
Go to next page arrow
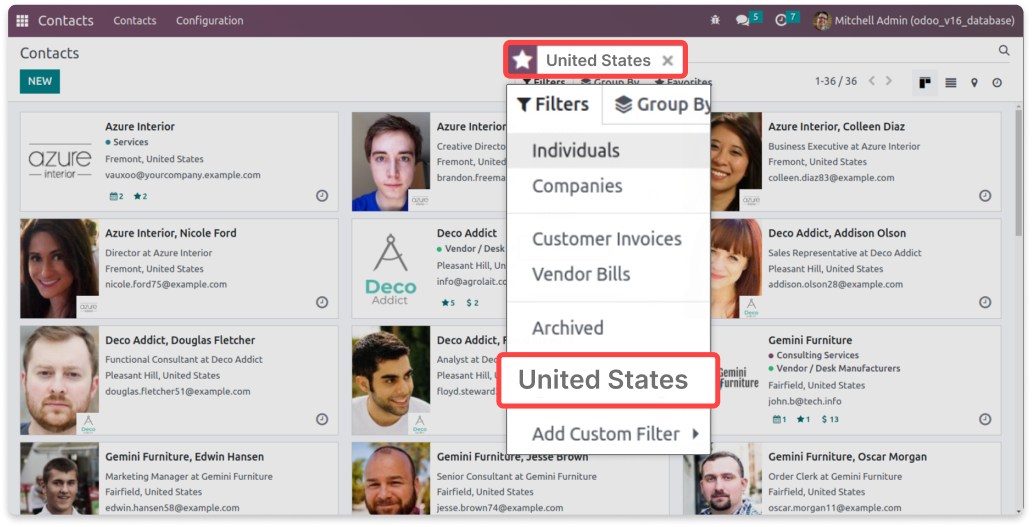889,81
